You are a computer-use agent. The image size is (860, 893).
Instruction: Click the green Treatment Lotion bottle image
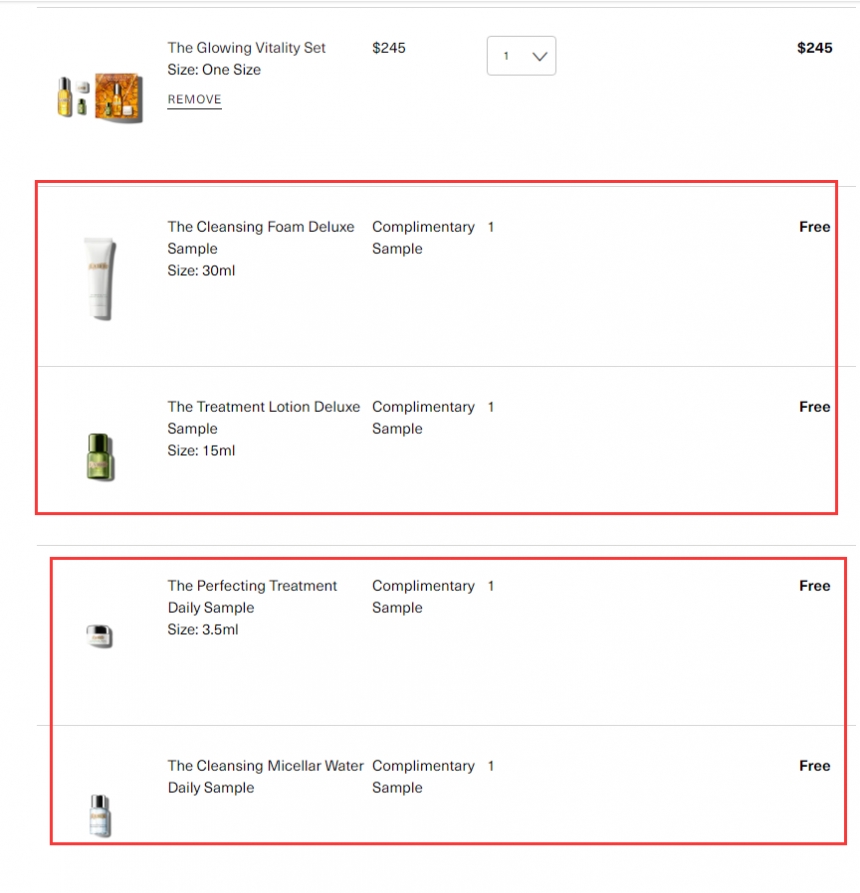tap(100, 457)
